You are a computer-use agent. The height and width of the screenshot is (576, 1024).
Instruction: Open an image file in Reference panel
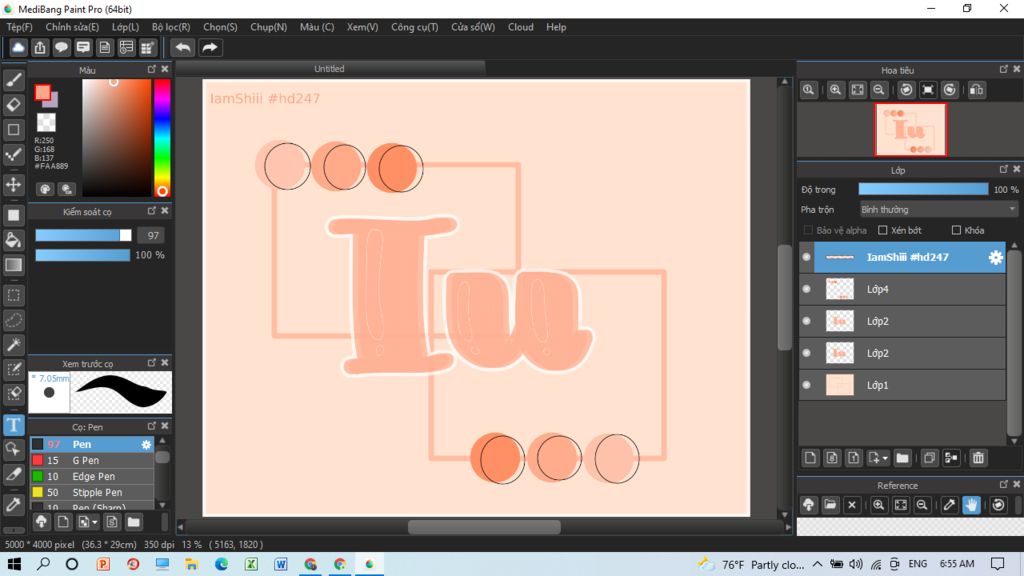pyautogui.click(x=830, y=505)
